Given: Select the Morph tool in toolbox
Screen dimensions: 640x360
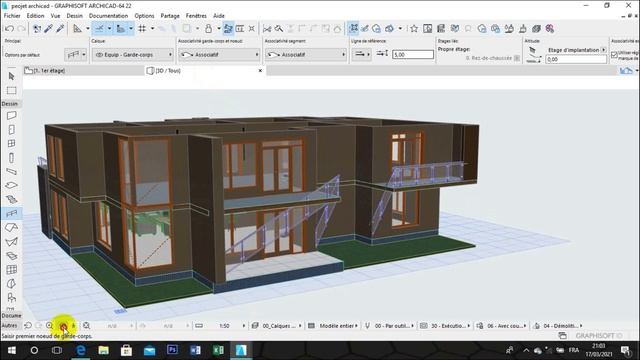Looking at the screenshot, I should coord(11,284).
